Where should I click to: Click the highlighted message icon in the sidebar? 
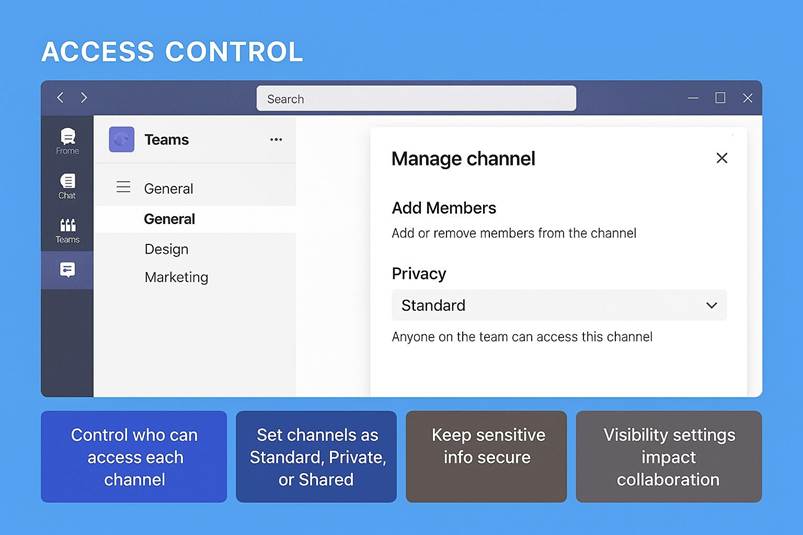pos(67,270)
